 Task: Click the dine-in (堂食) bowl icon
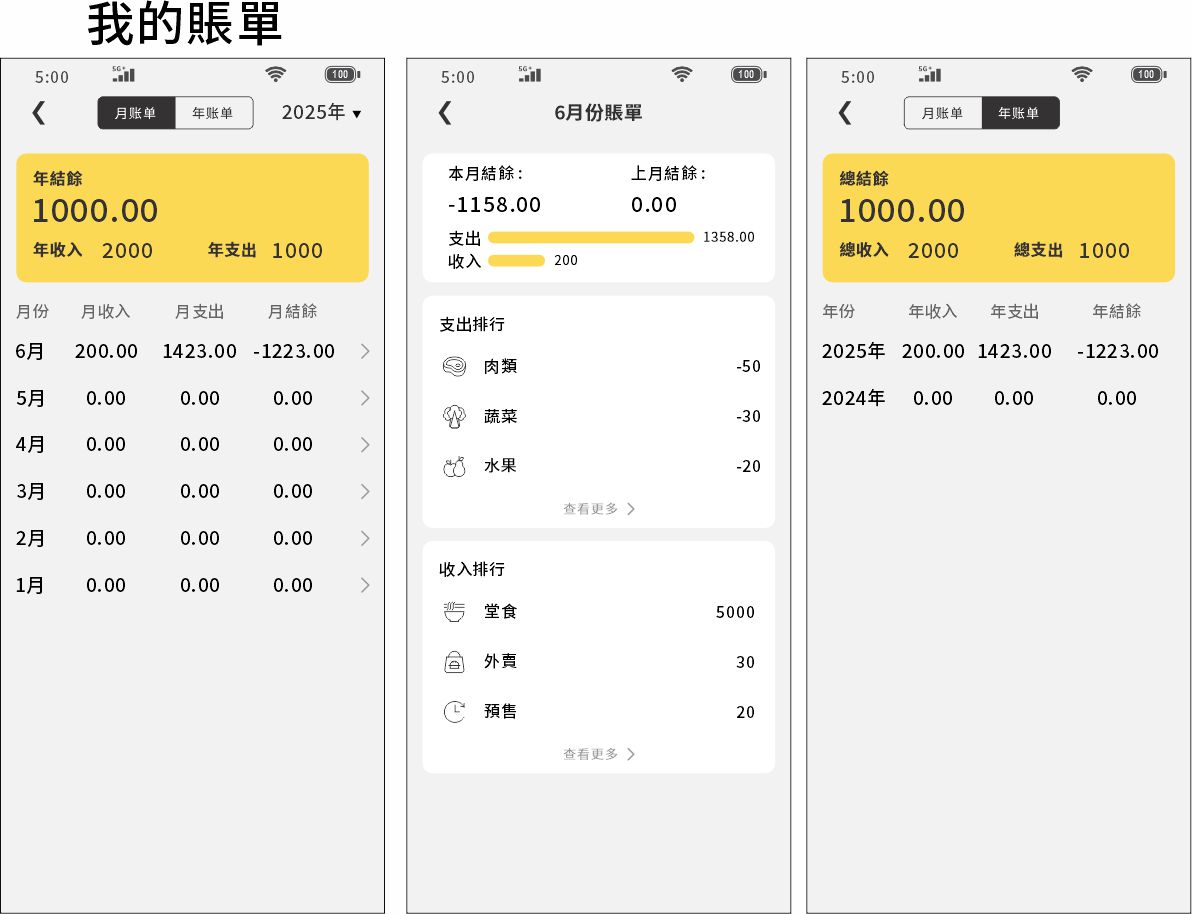coord(454,612)
